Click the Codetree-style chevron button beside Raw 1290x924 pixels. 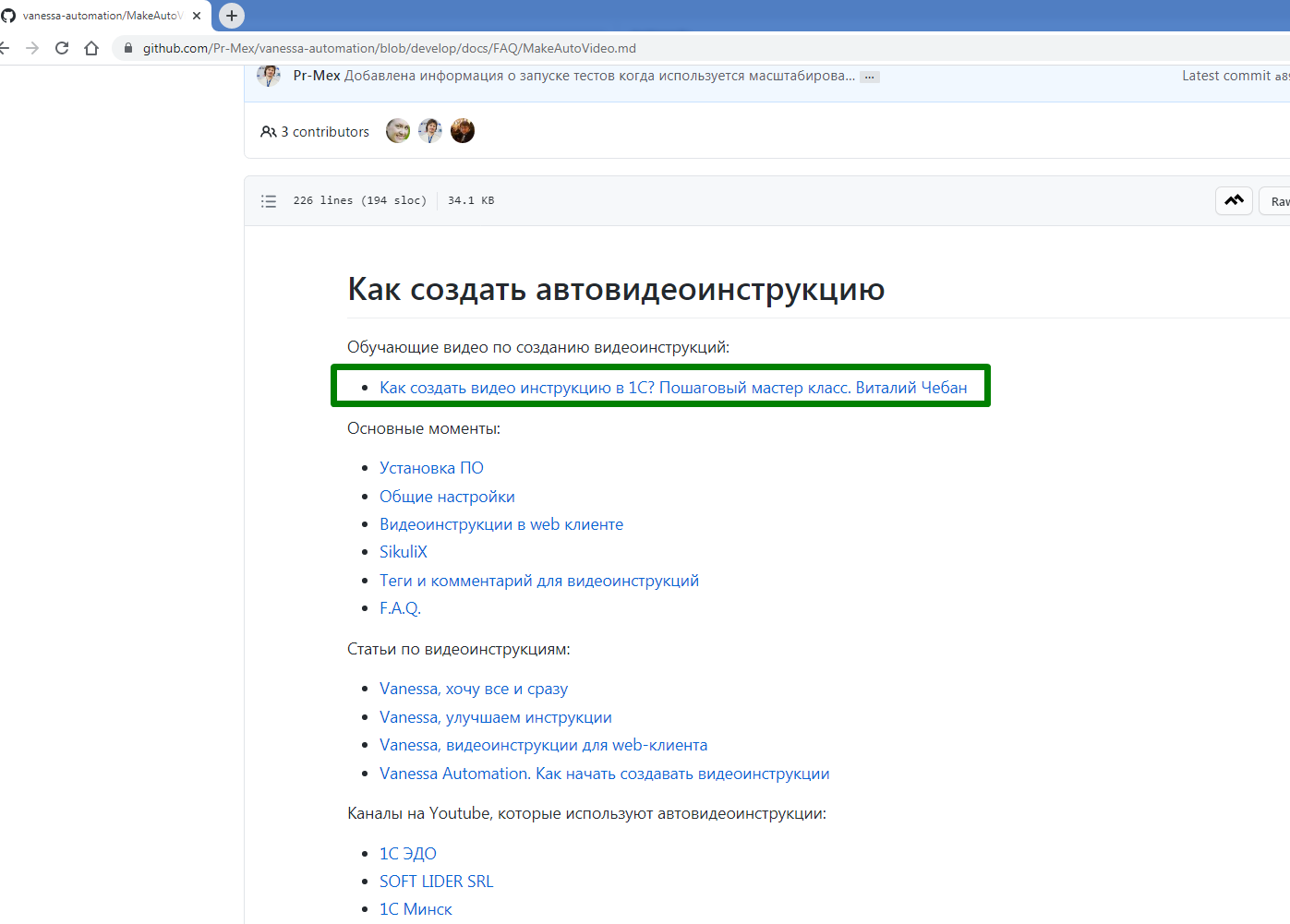coord(1234,200)
